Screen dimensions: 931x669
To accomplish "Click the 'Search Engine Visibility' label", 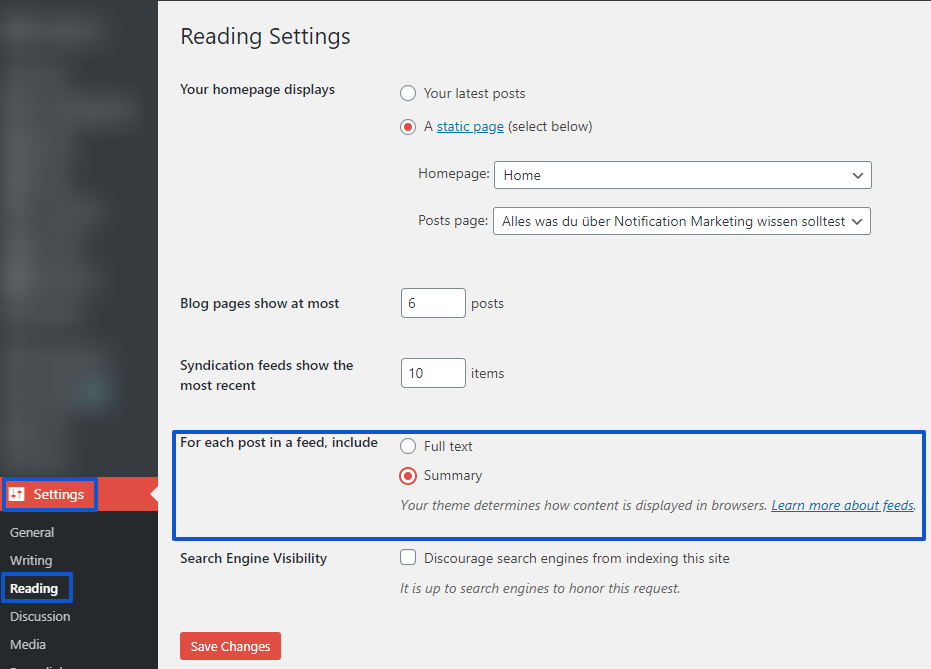I will (254, 559).
